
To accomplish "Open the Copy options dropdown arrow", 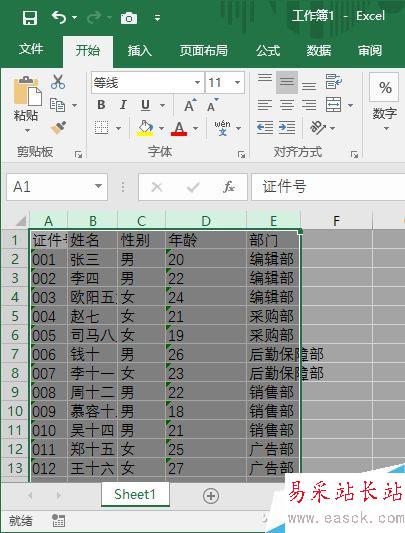I will [74, 105].
